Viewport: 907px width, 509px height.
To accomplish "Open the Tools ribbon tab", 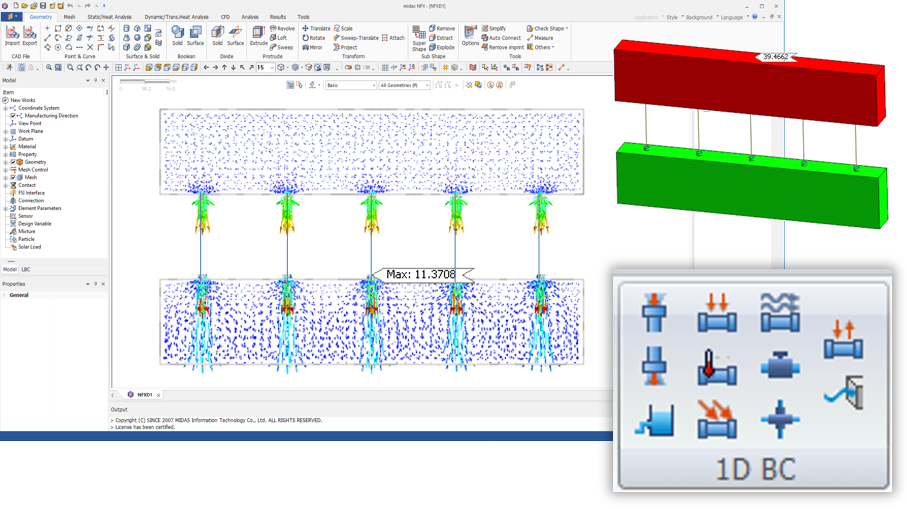I will (x=303, y=17).
